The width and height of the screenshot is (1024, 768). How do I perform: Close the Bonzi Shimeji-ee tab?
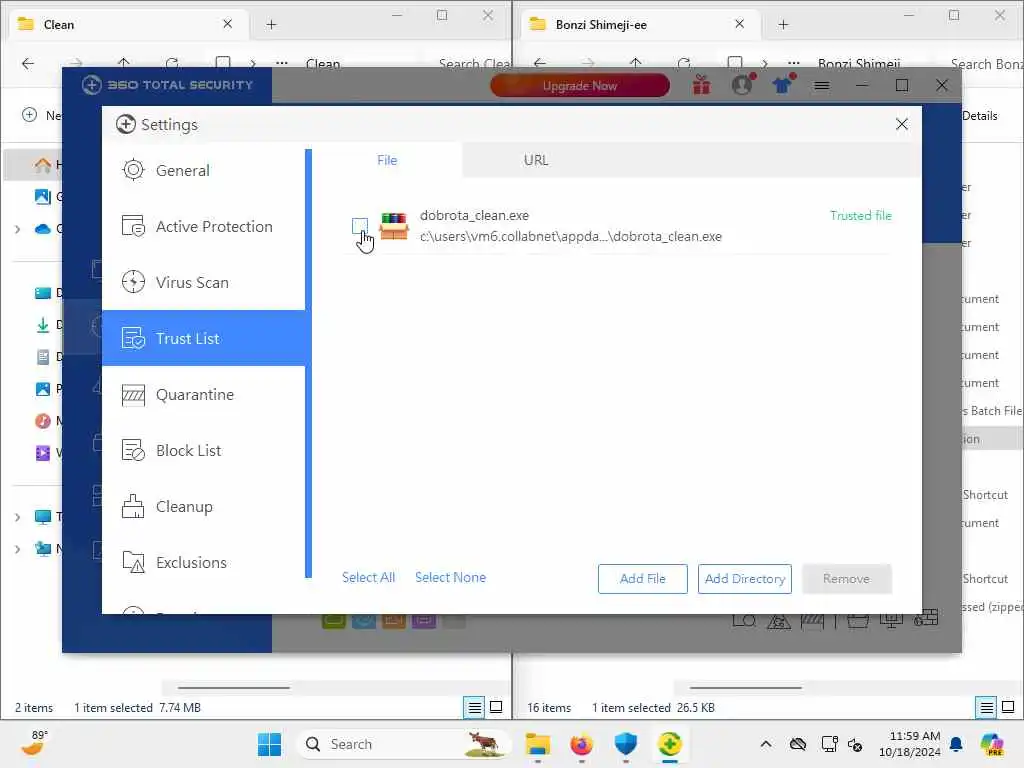tap(739, 24)
